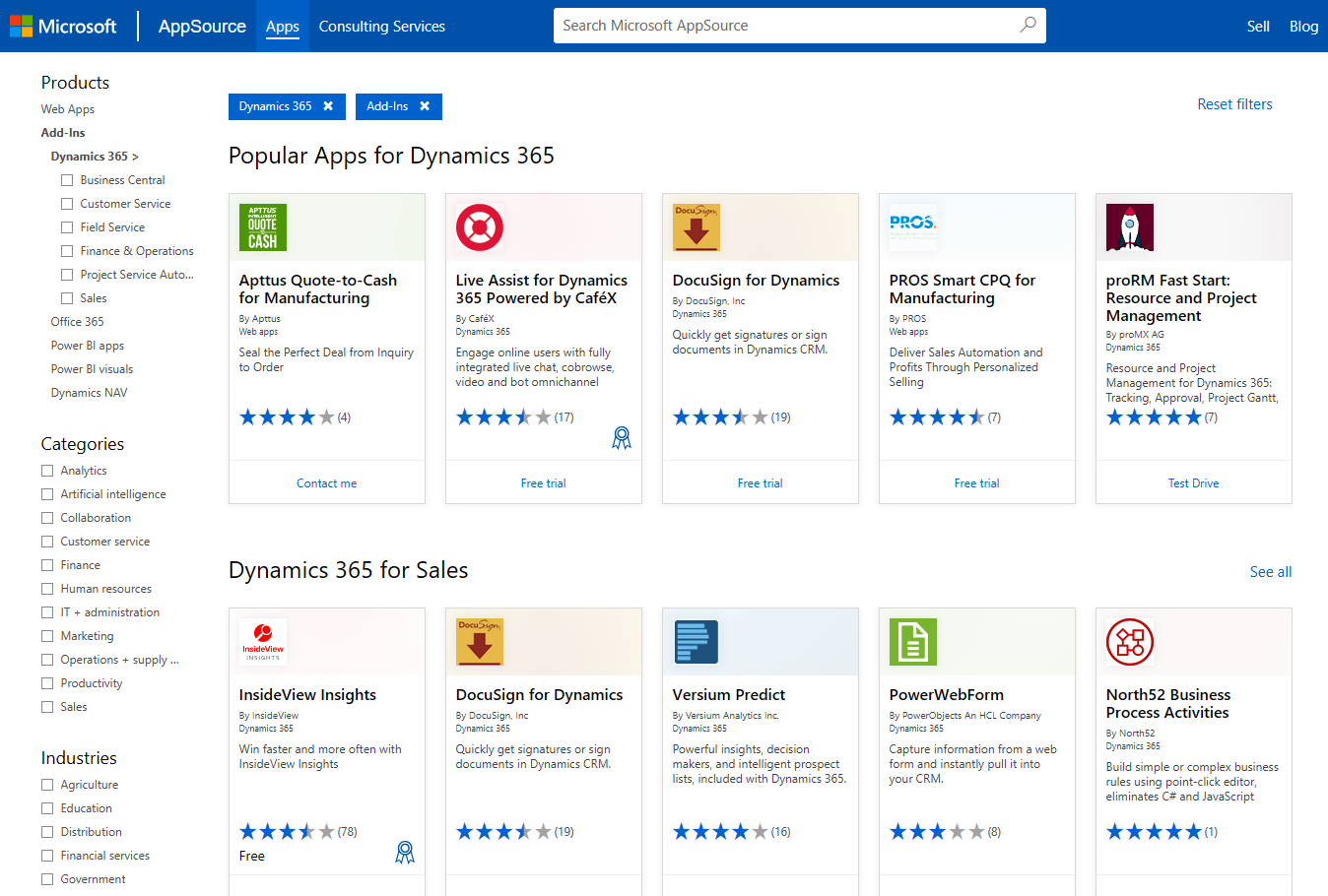Open the Versium Predict card title

(729, 695)
